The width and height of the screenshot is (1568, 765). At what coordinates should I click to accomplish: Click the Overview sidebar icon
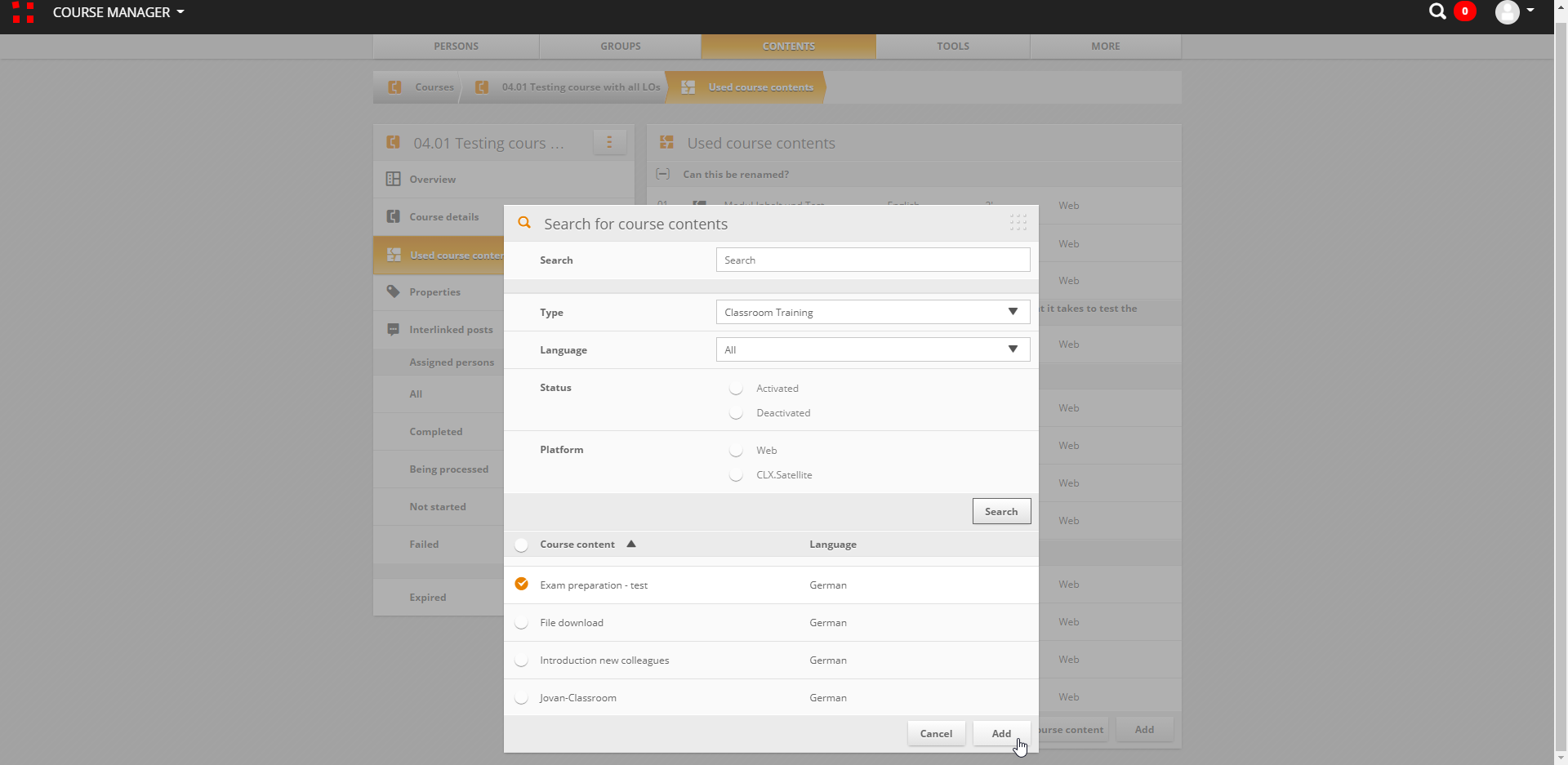394,179
